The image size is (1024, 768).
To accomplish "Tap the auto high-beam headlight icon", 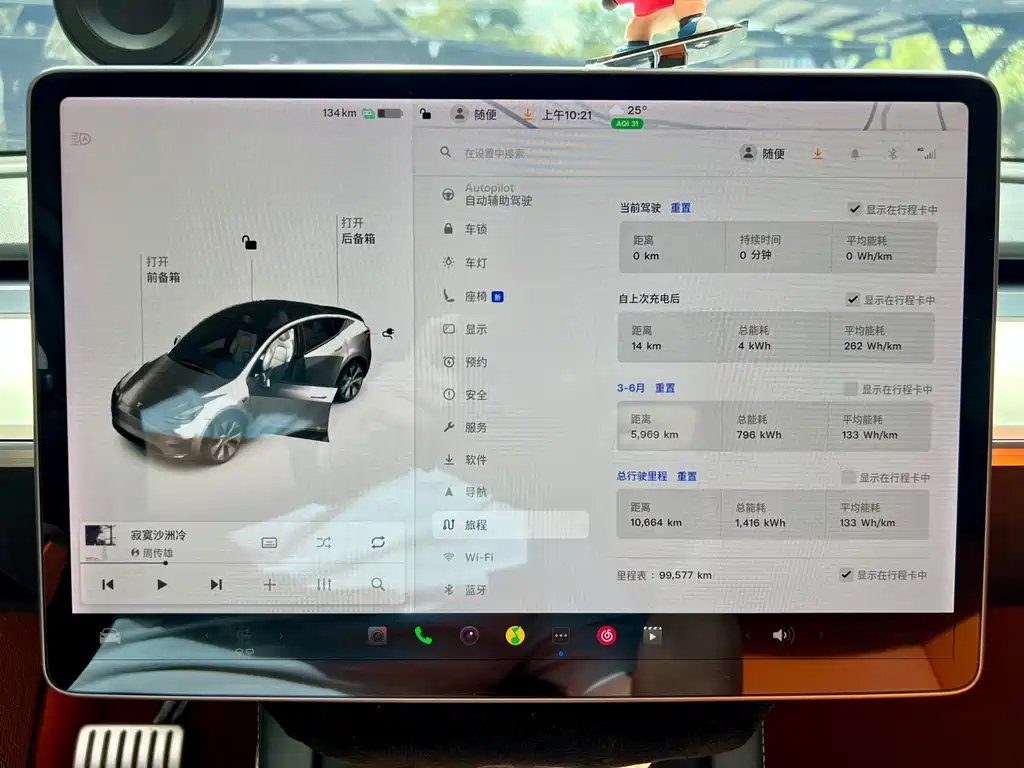I will (81, 138).
